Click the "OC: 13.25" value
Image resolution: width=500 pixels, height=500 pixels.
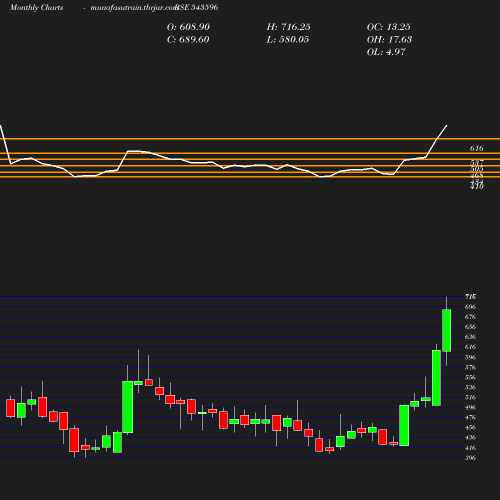[389, 27]
